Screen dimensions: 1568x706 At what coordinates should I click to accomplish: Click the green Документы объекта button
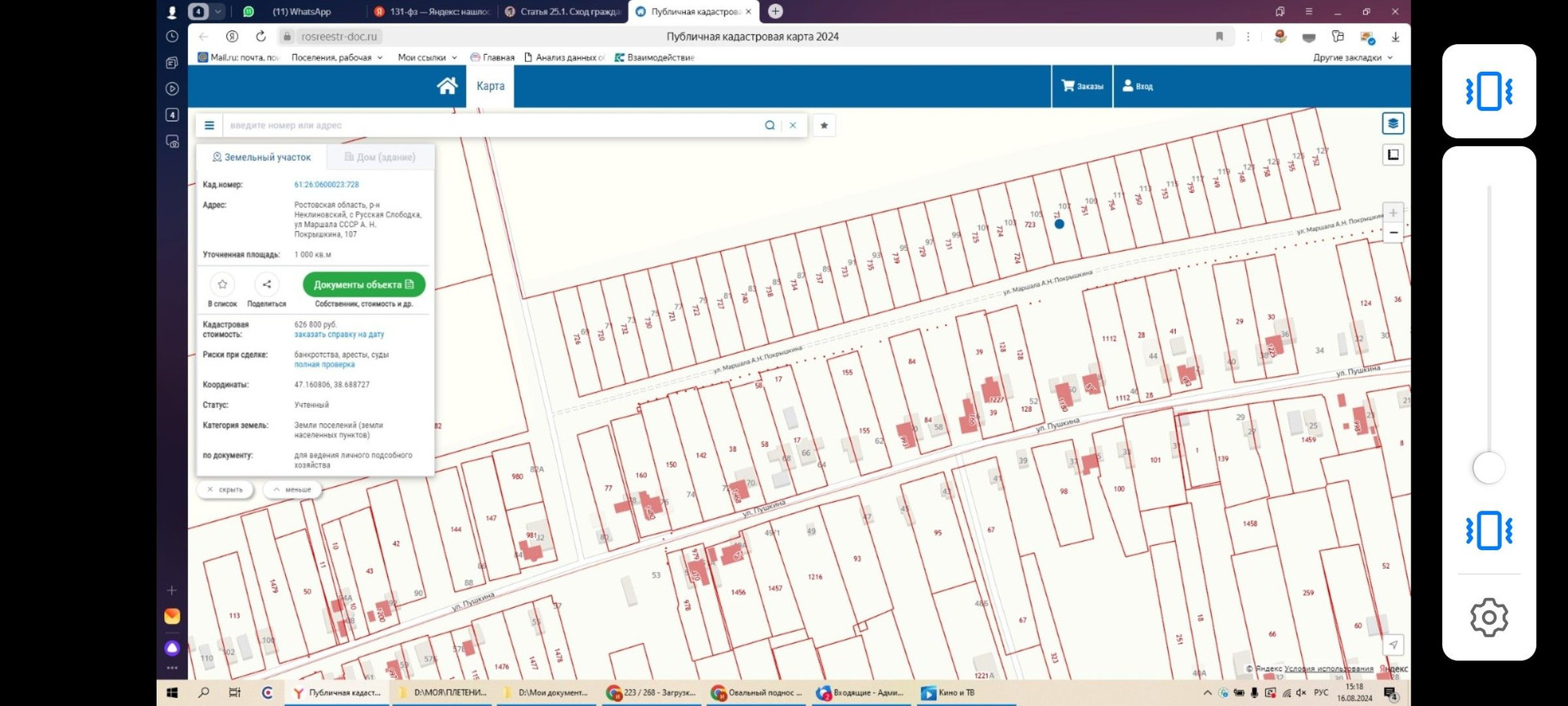[363, 284]
